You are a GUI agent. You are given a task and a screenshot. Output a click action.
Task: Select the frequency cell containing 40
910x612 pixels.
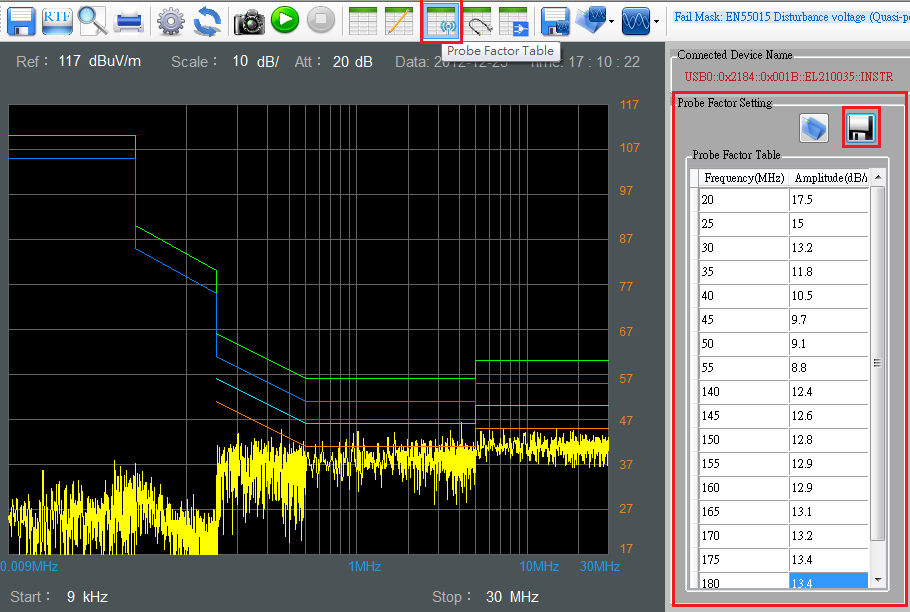[744, 296]
